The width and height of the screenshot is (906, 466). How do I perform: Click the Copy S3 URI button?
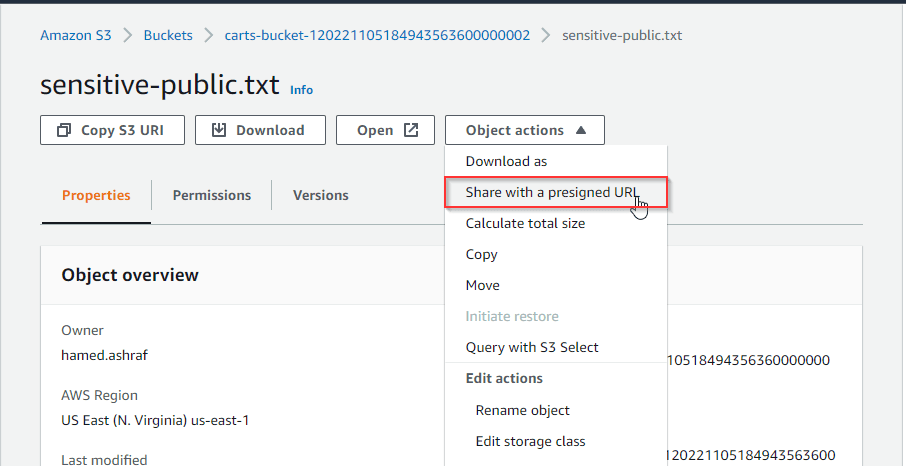pyautogui.click(x=111, y=130)
